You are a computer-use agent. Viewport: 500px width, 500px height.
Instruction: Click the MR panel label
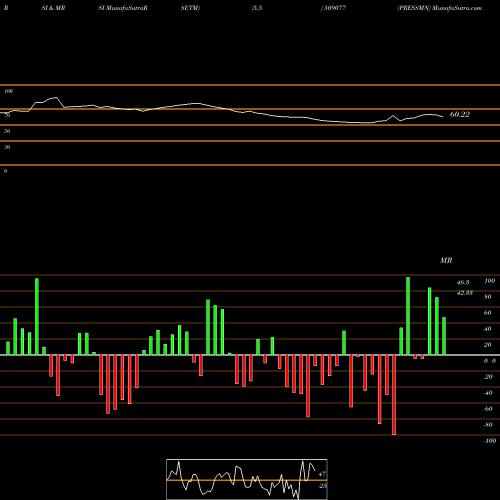coord(446,260)
